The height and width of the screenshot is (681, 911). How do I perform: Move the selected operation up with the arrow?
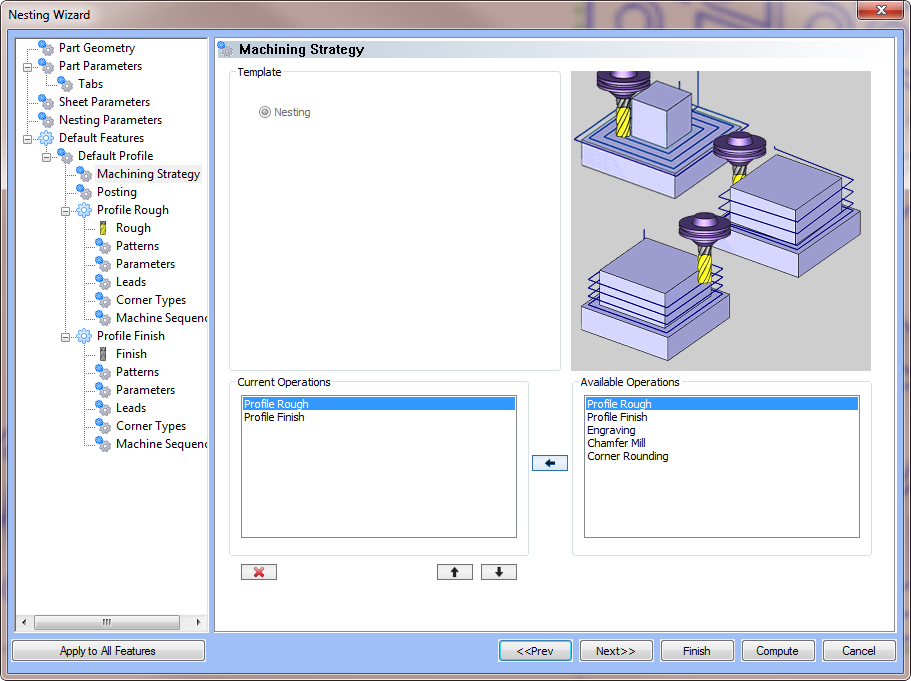point(454,572)
